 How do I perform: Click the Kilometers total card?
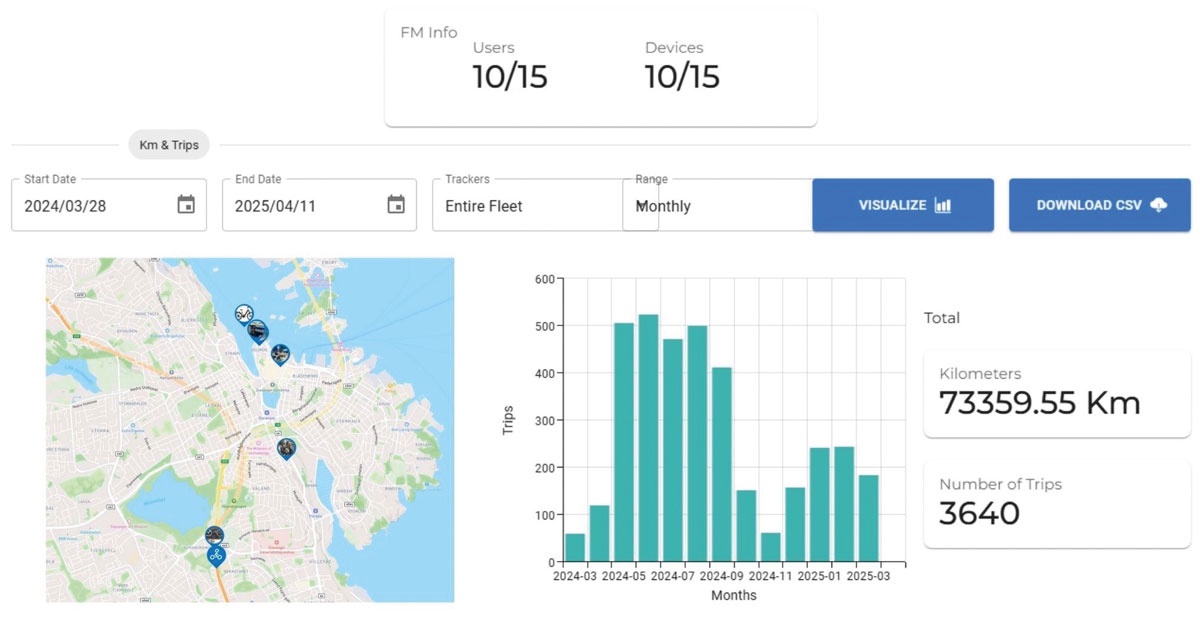tap(1057, 394)
